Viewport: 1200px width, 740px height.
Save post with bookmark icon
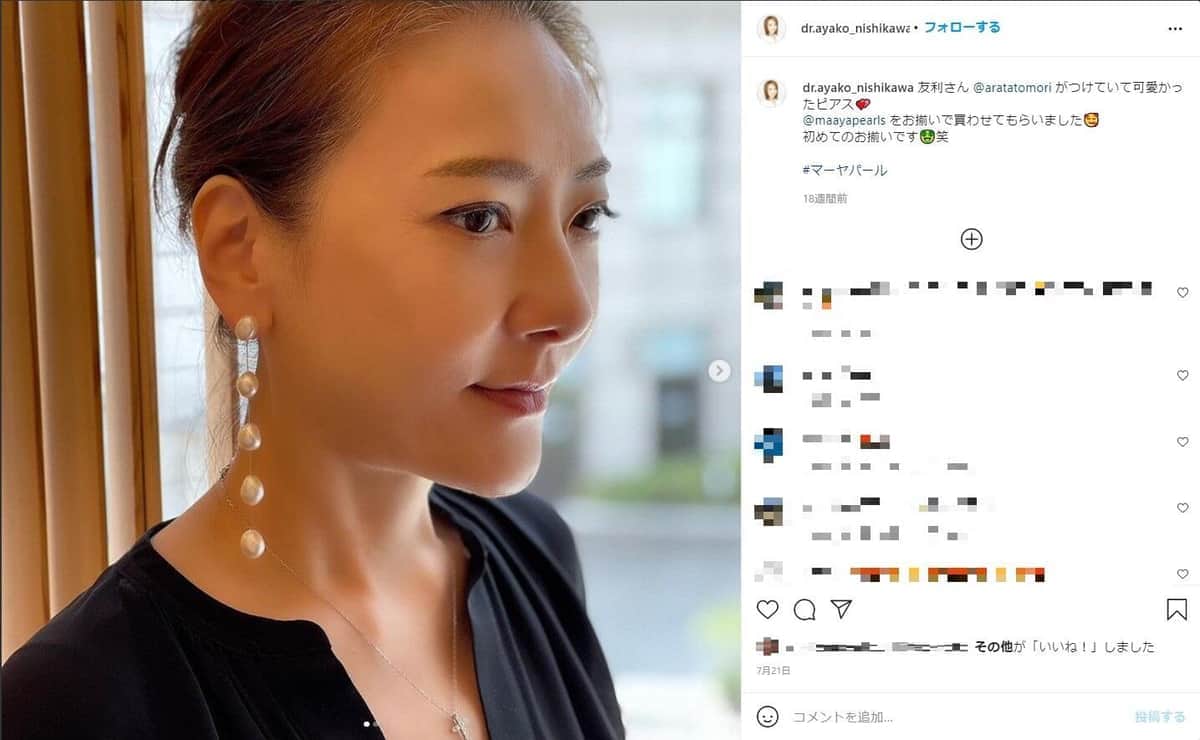pos(1176,609)
